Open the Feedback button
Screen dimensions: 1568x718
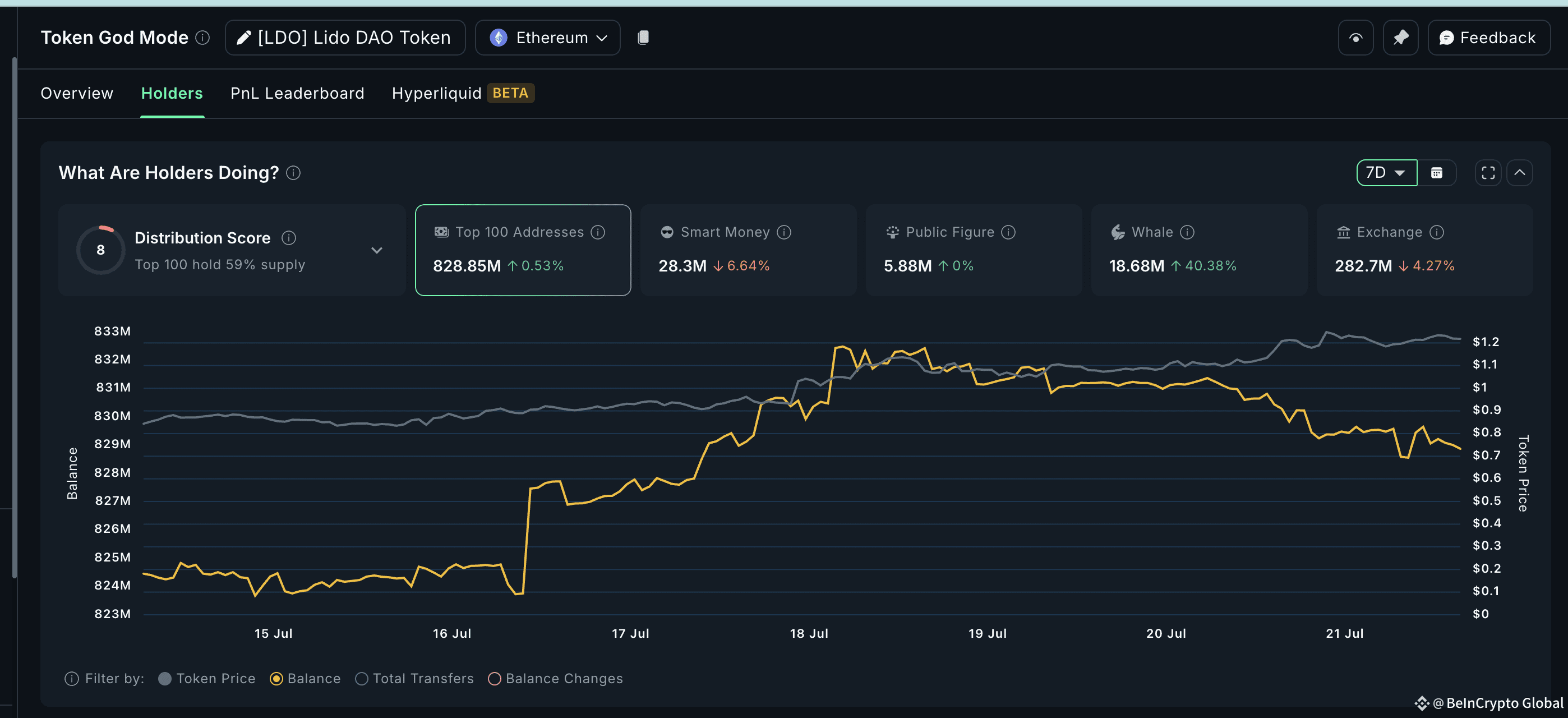[1488, 38]
